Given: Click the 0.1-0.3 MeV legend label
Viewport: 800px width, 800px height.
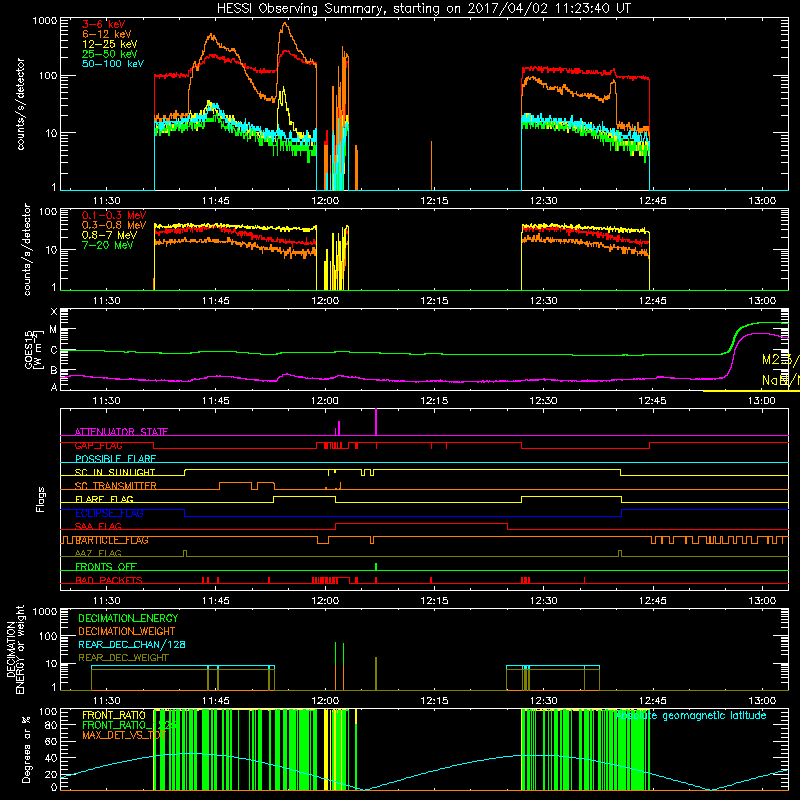Looking at the screenshot, I should [114, 215].
